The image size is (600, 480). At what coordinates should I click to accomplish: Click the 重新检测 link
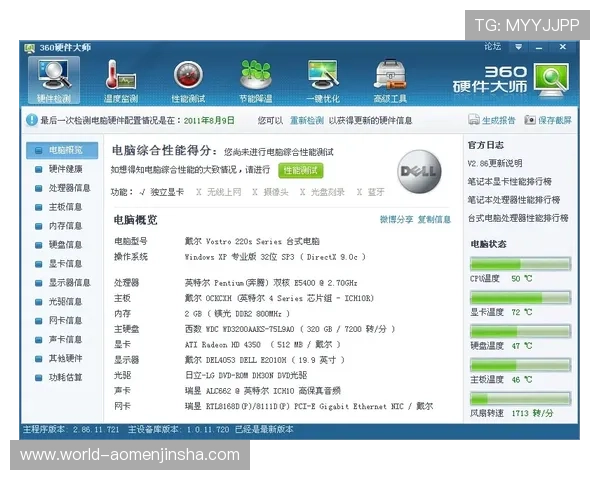[307, 120]
